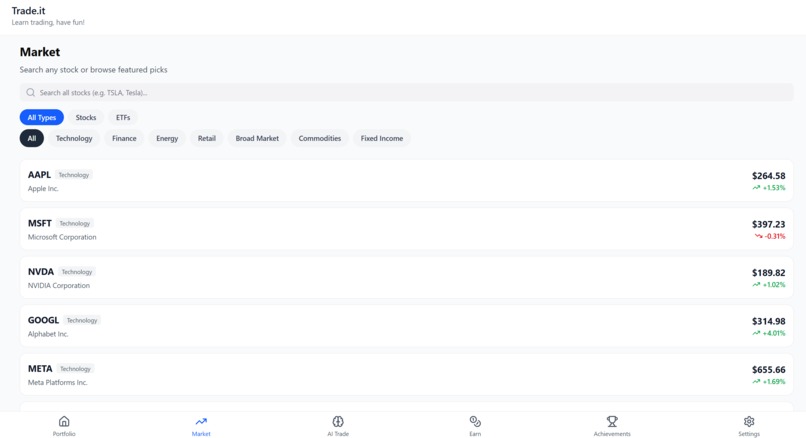Open the Earn coins icon
Viewport: 806px width, 438px height.
coord(475,422)
